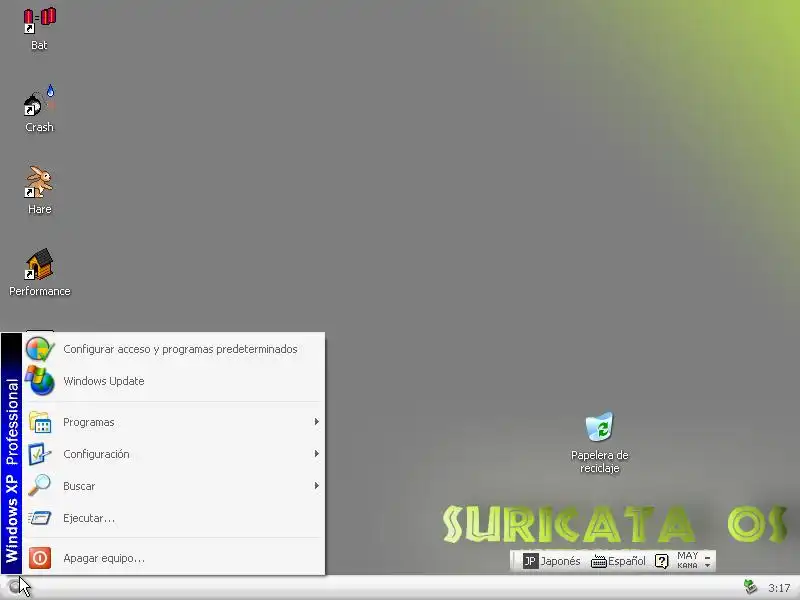Select the Configuración menu item
The width and height of the screenshot is (800, 600).
tap(173, 454)
